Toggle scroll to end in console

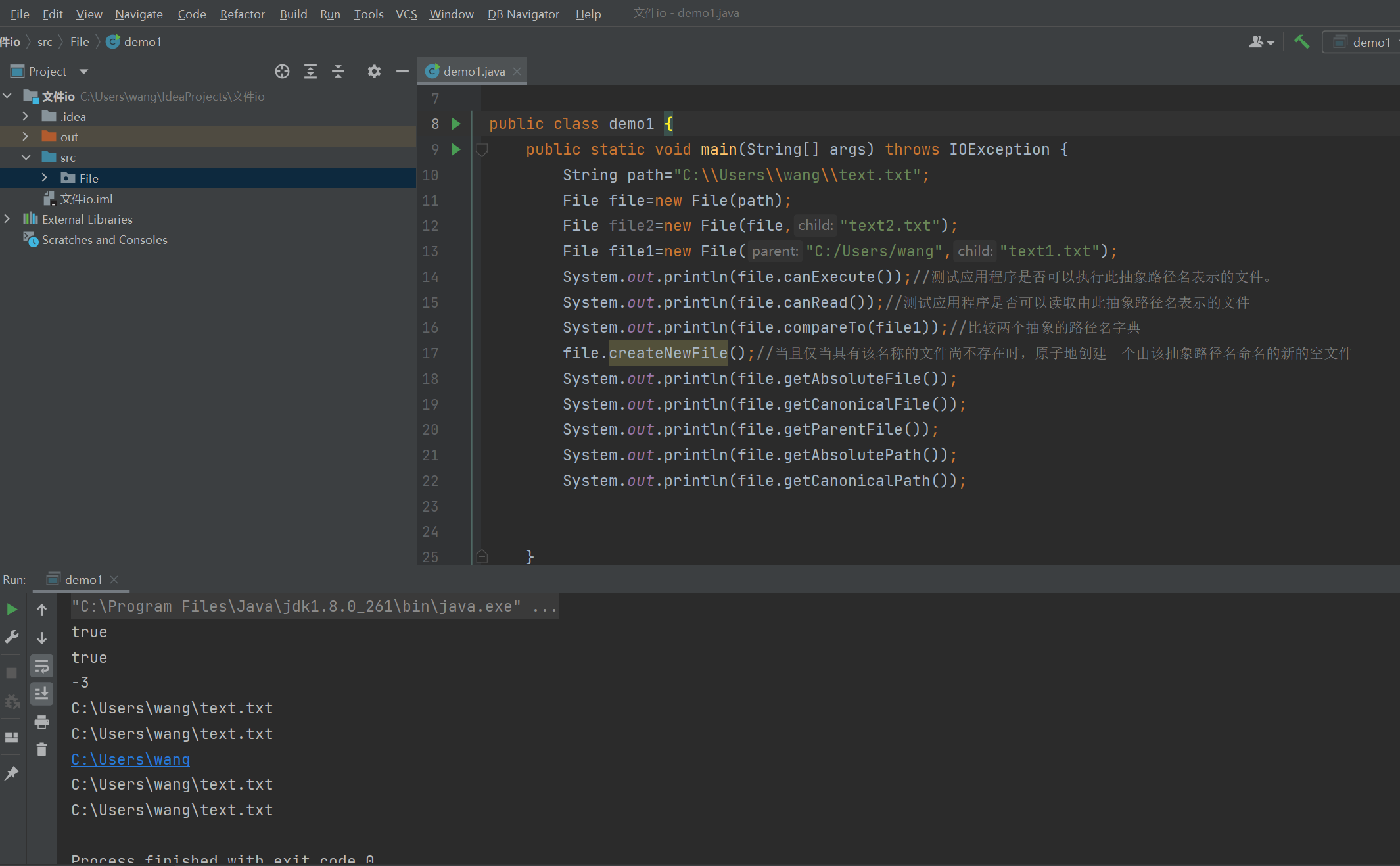click(x=41, y=694)
